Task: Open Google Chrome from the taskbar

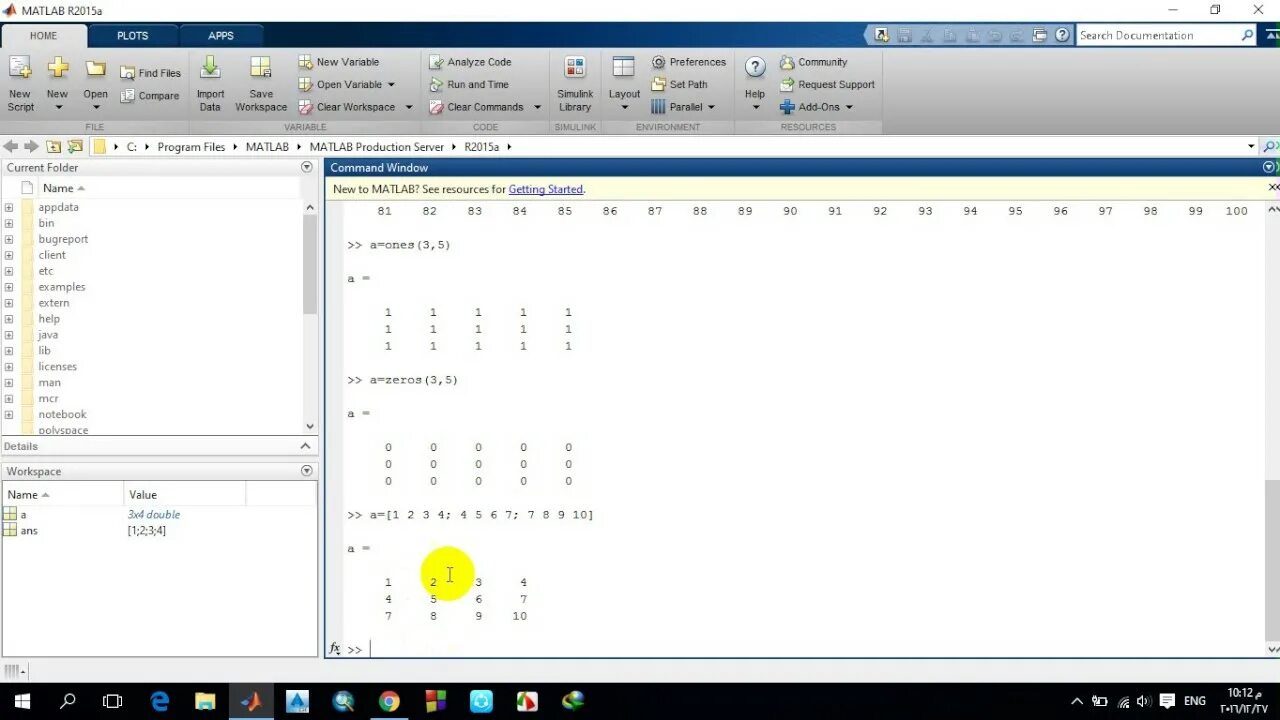Action: click(x=389, y=701)
